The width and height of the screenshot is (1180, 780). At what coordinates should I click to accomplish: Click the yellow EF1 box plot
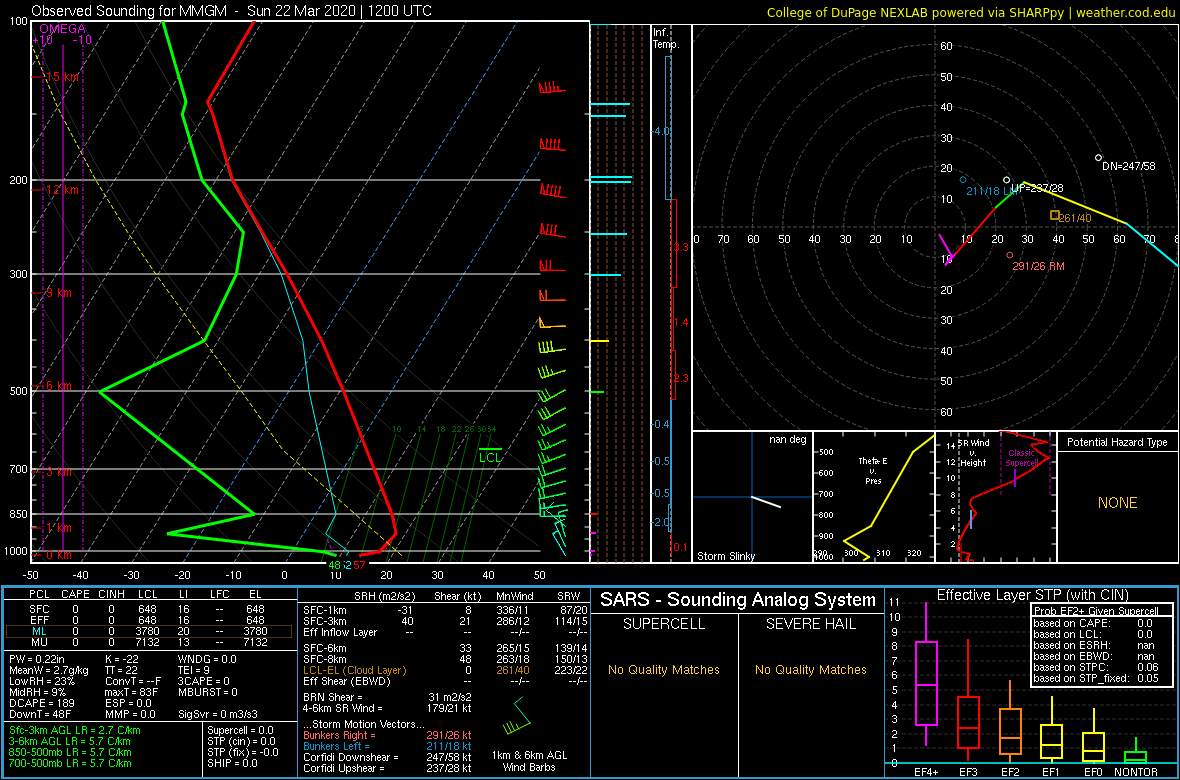[x=1051, y=730]
